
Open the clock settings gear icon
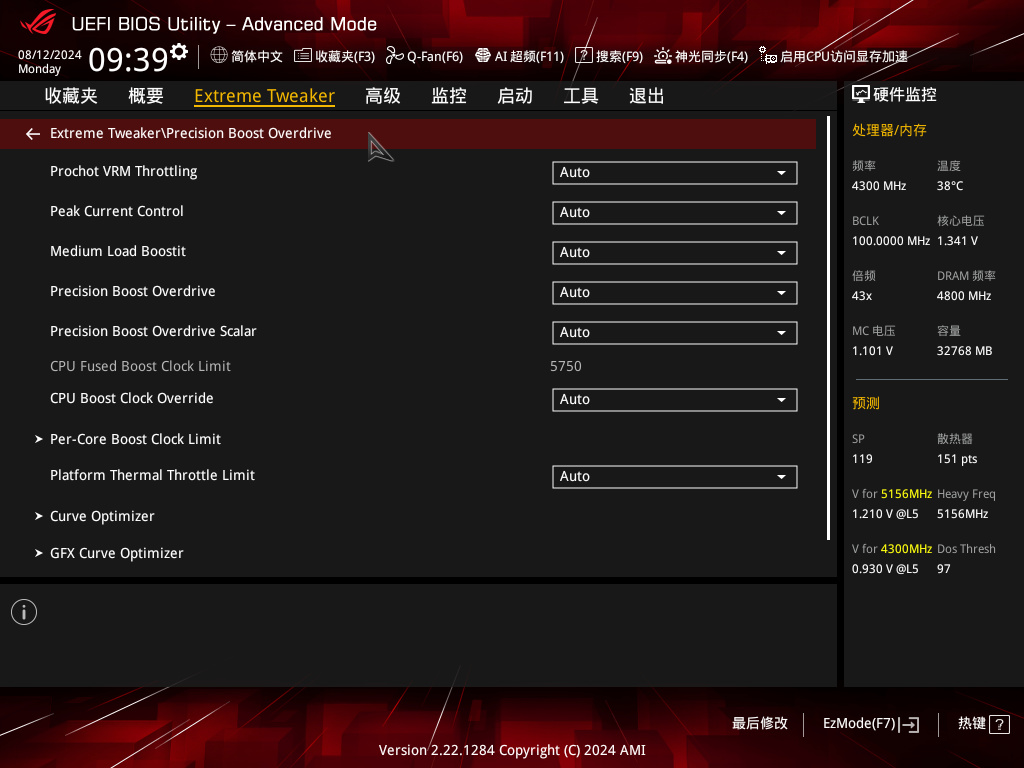click(178, 51)
